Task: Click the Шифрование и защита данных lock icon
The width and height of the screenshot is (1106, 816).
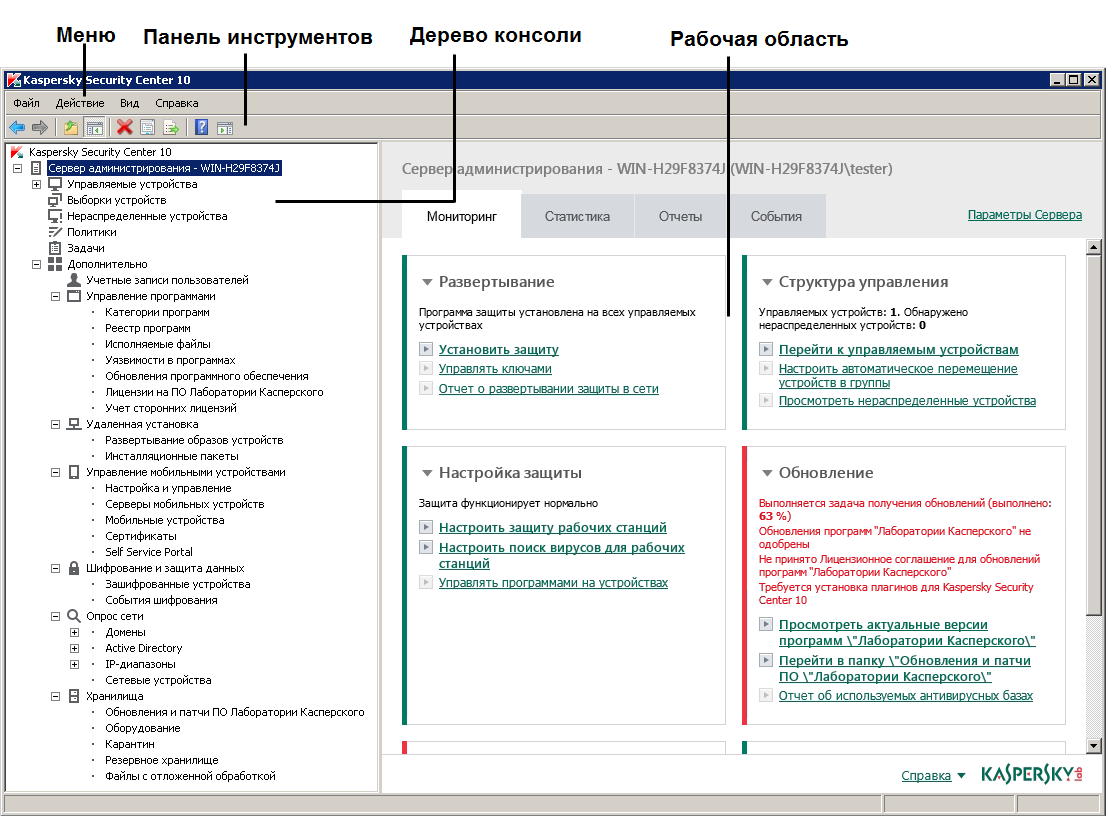Action: tap(74, 568)
